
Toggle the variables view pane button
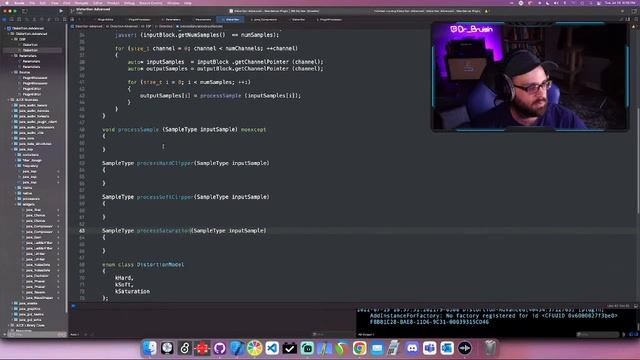click(x=631, y=334)
